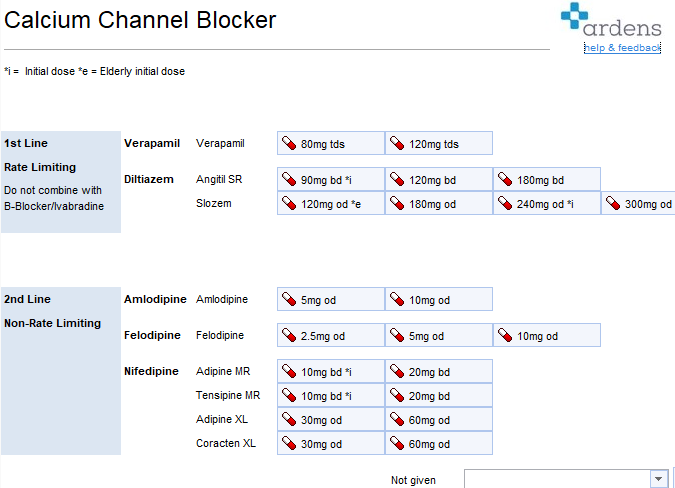This screenshot has height=488, width=675.
Task: Click pill icon next to Amlodipine 5mg od
Action: coord(289,300)
